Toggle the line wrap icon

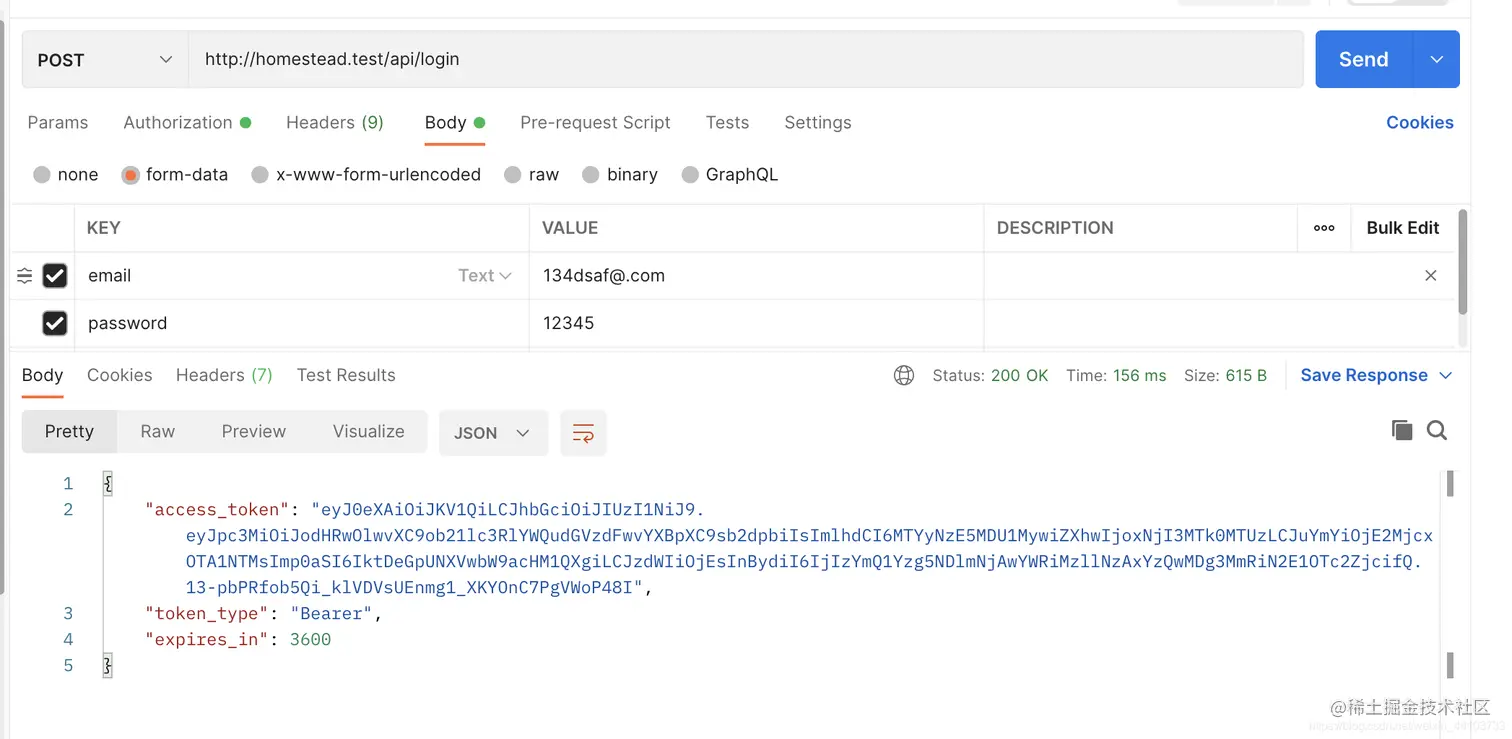583,433
